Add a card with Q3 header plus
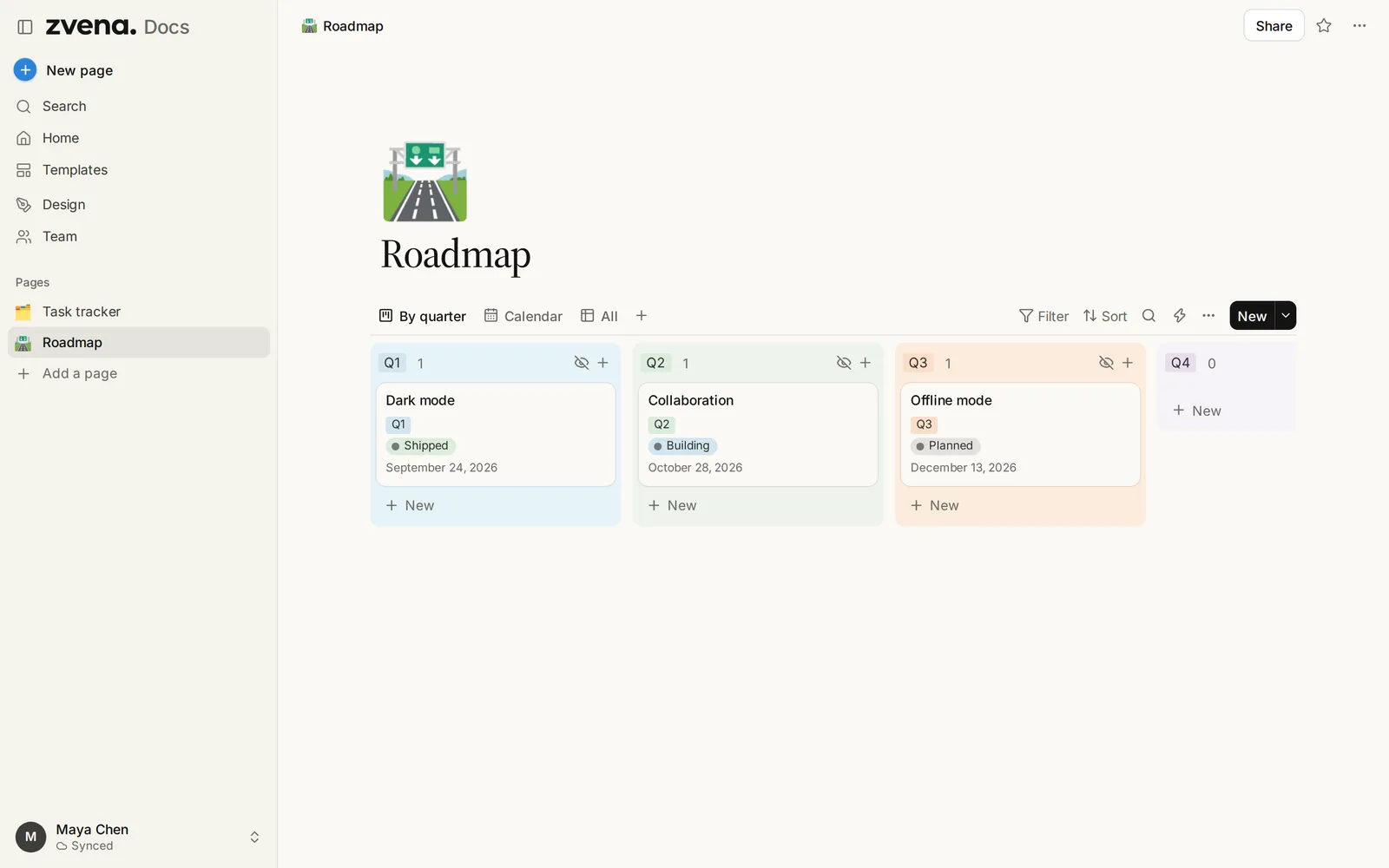 click(x=1128, y=363)
